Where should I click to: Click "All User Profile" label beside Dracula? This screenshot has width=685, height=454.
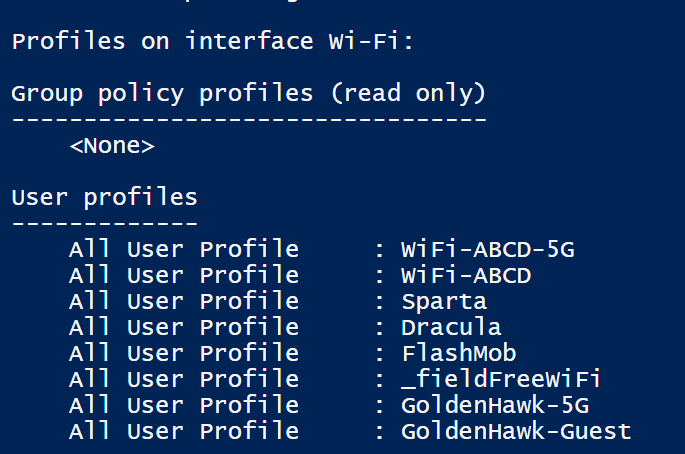183,327
